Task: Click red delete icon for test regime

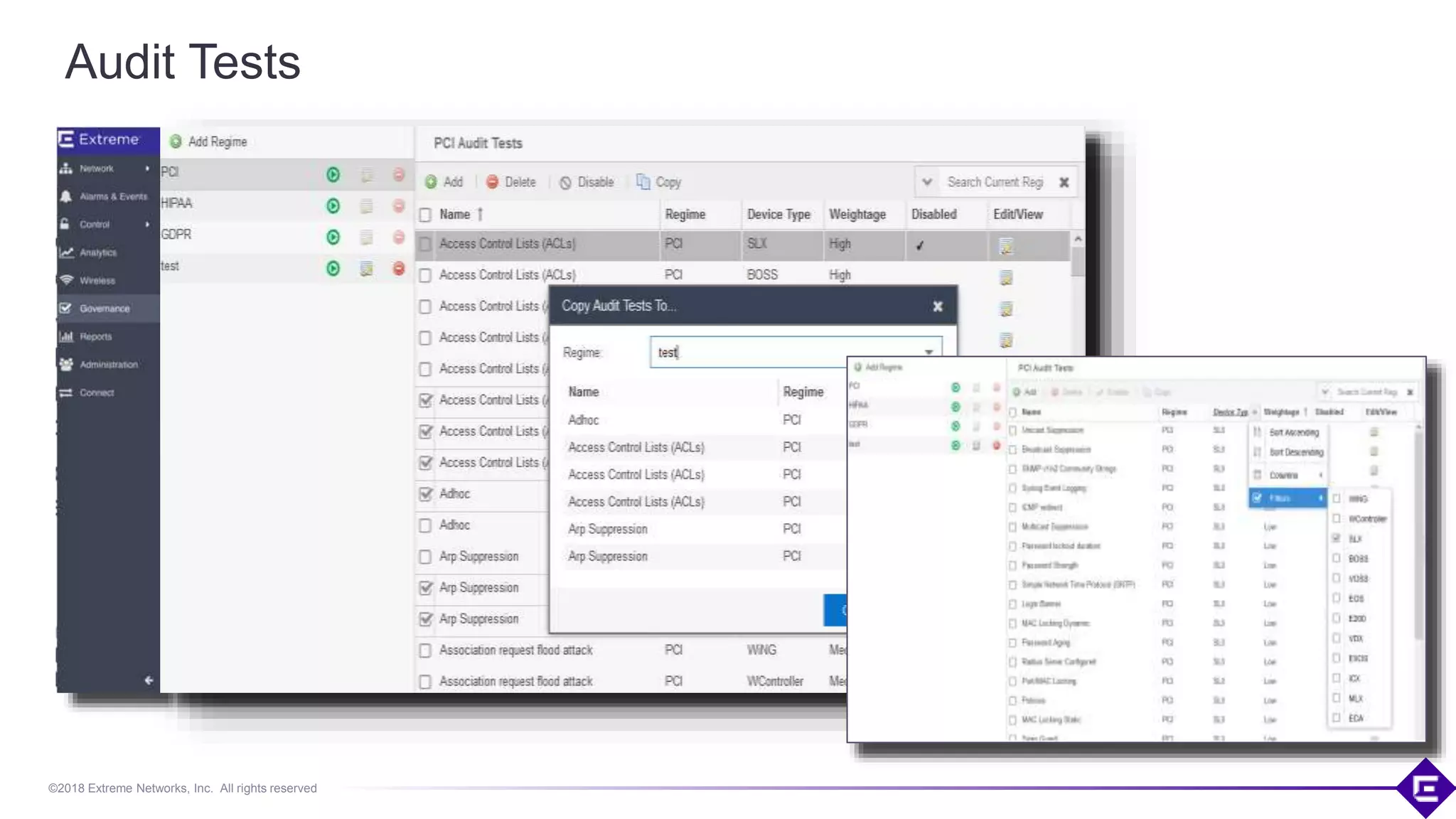Action: point(399,269)
